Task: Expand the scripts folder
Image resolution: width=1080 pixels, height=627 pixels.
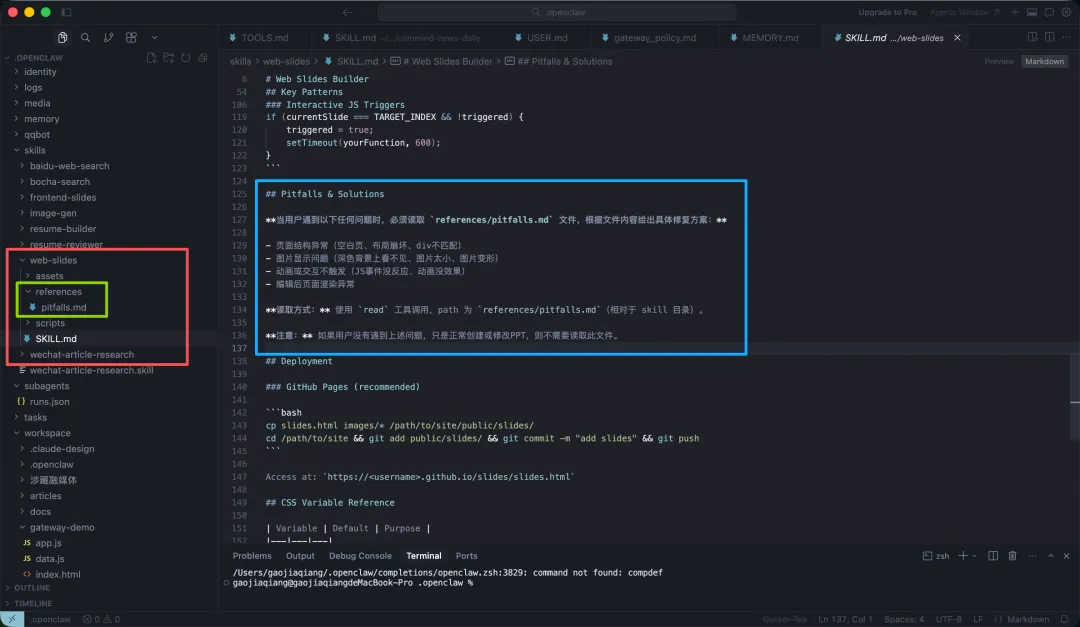Action: (x=50, y=323)
